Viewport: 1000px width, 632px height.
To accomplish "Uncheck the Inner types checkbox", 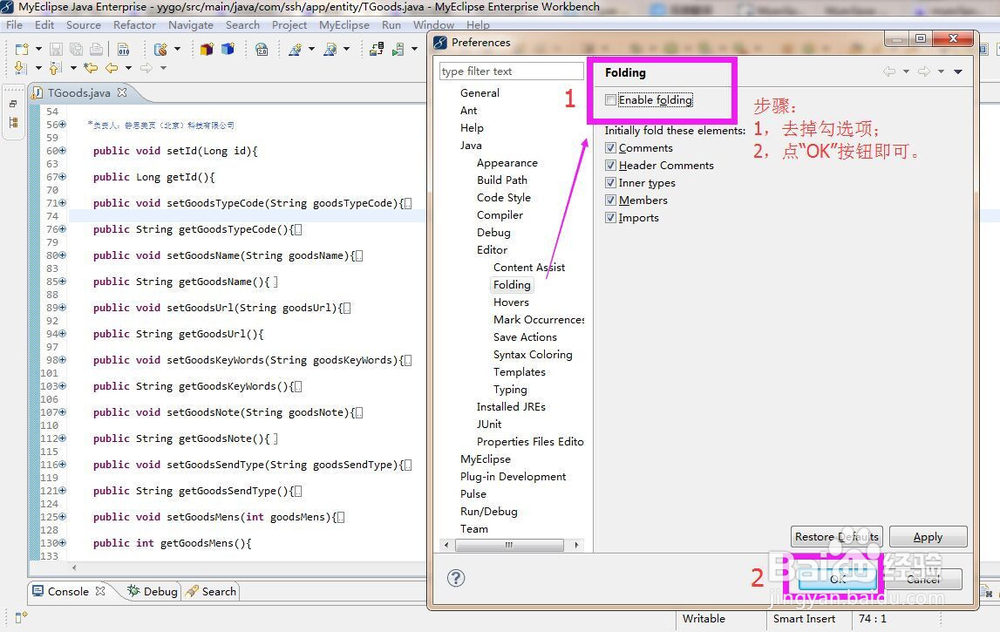I will coord(610,183).
